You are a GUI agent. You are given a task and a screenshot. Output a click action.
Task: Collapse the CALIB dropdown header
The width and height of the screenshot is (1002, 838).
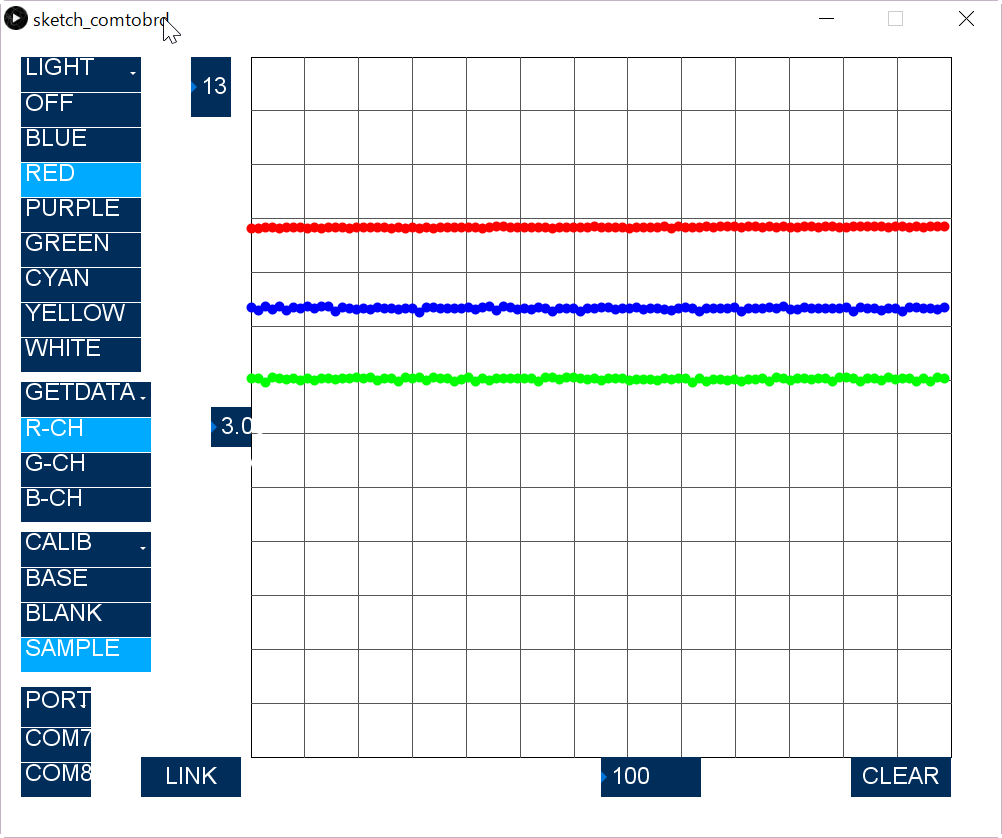(86, 549)
